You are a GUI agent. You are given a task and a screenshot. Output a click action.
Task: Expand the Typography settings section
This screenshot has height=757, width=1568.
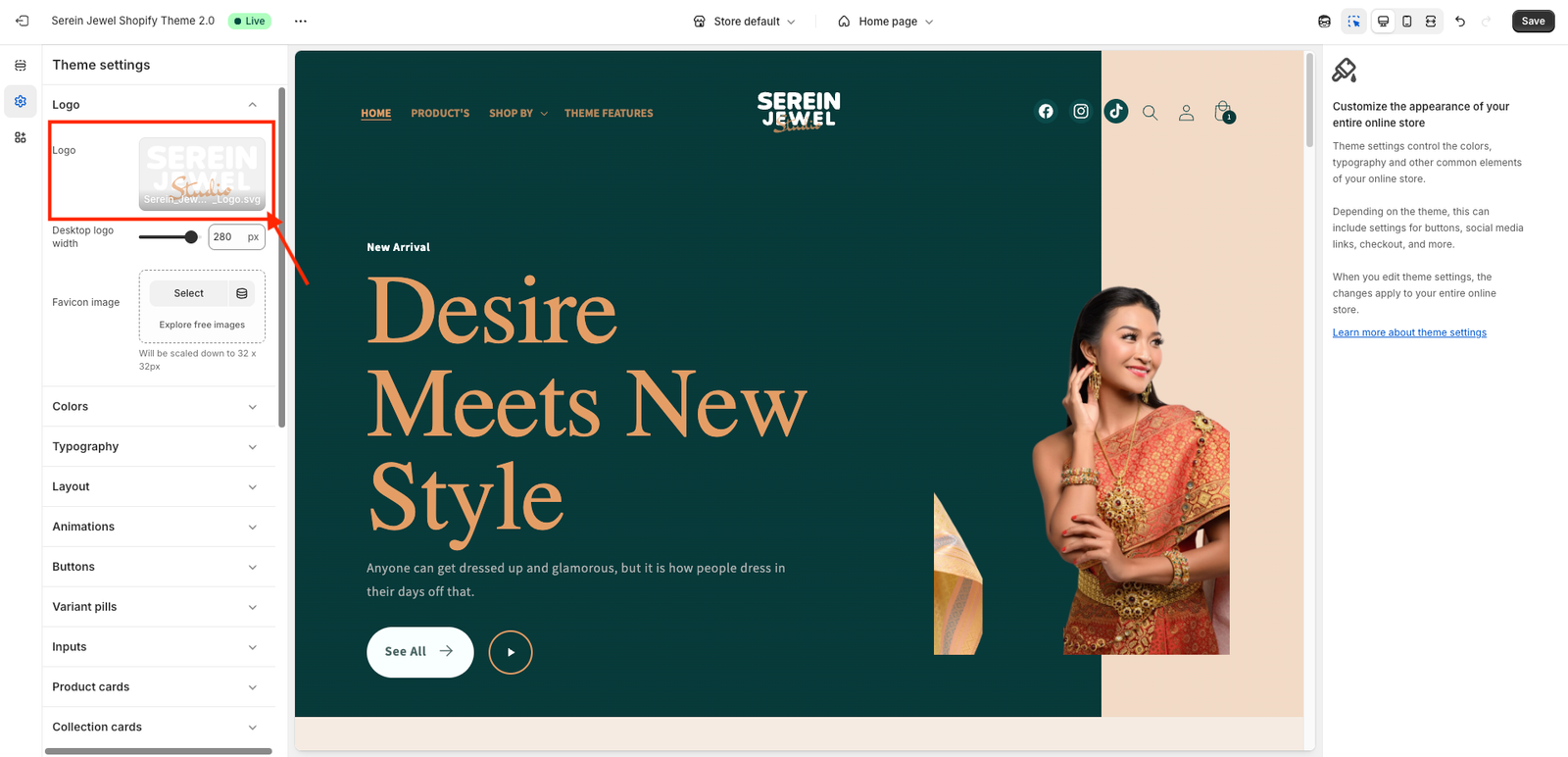tap(159, 446)
